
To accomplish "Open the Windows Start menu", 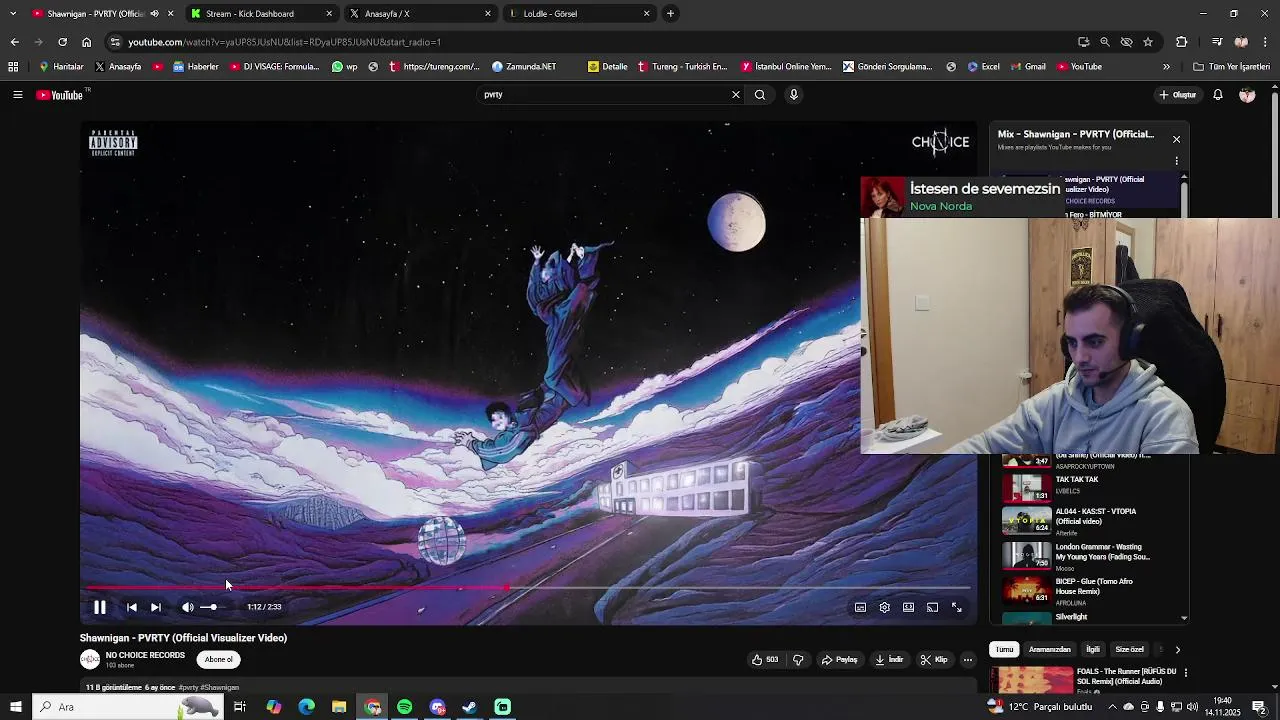I will tap(15, 707).
